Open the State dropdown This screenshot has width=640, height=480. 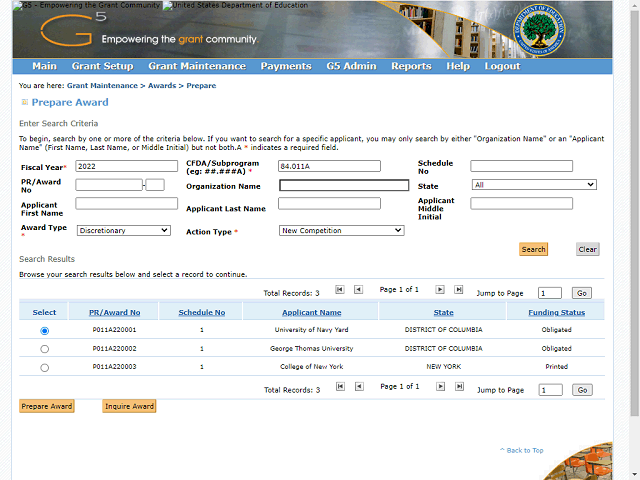(534, 185)
